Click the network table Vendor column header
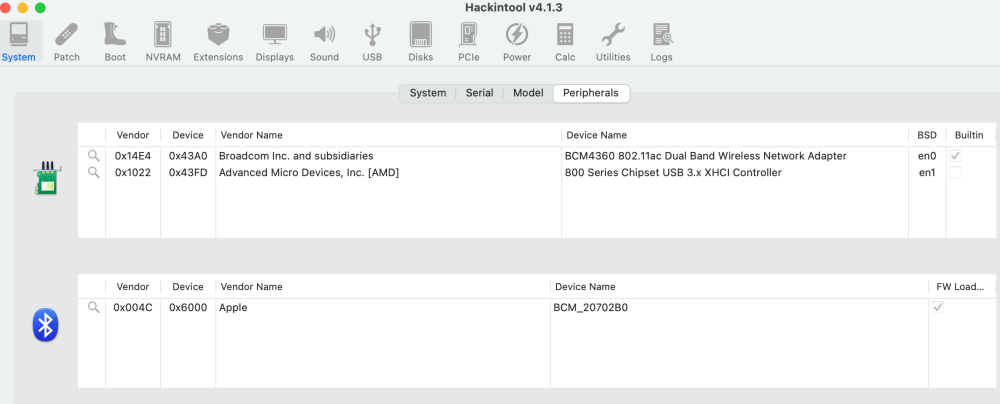Viewport: 1000px width, 404px height. click(133, 135)
